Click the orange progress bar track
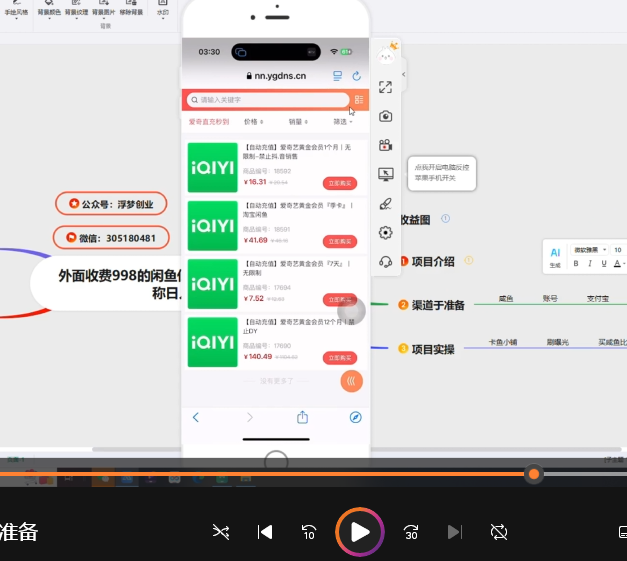Screen dimensions: 627x561 click(x=262, y=474)
